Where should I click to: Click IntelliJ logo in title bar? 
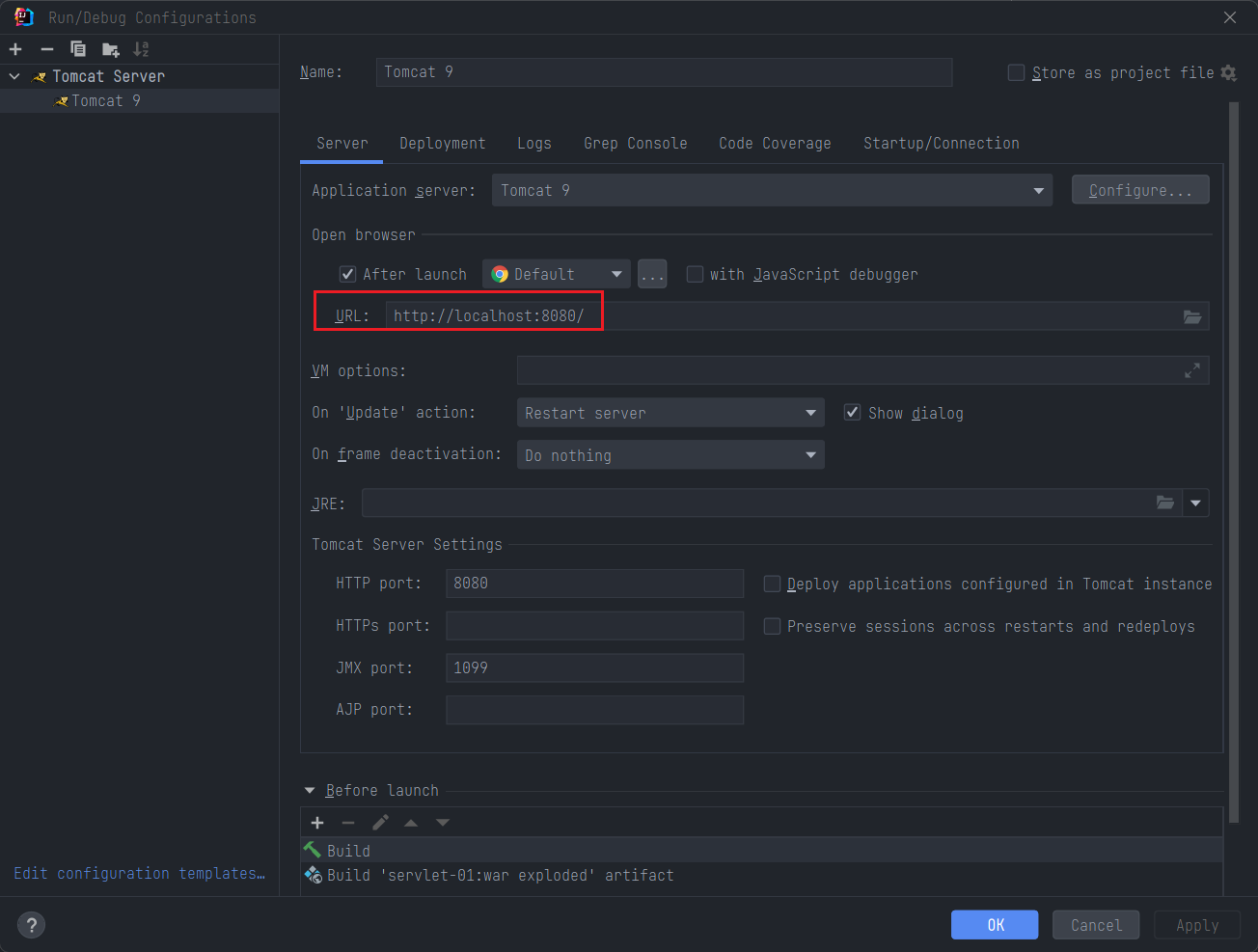pos(24,17)
